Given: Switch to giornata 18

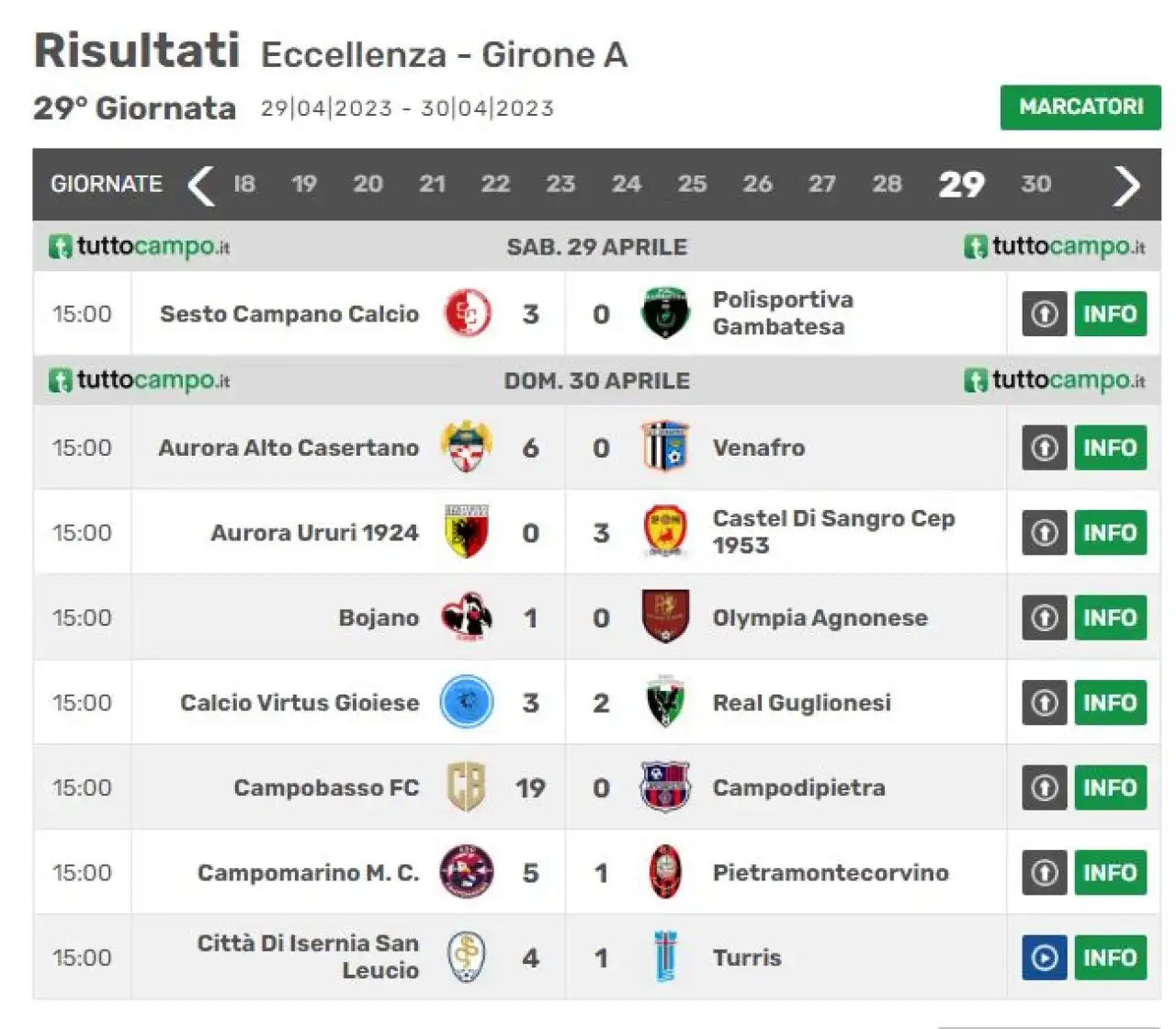Looking at the screenshot, I should point(243,184).
